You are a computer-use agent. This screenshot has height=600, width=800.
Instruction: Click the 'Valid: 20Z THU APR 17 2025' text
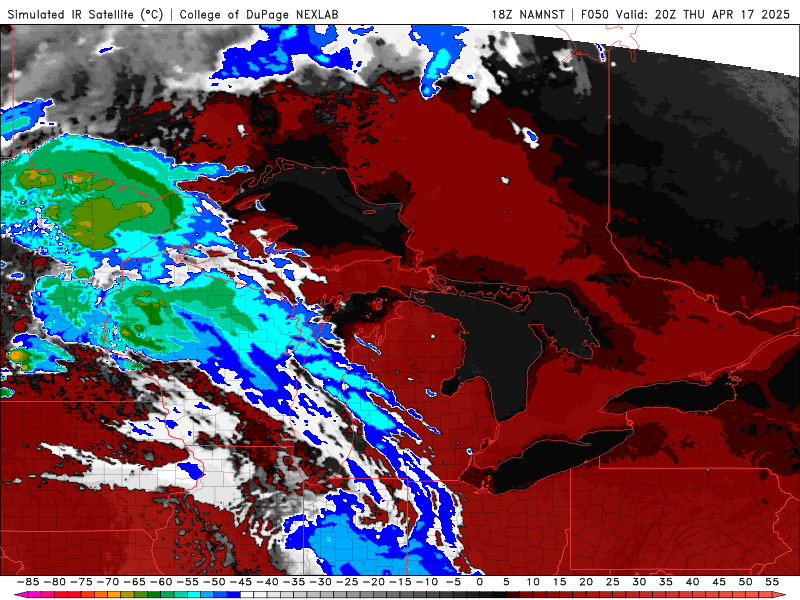[x=703, y=14]
